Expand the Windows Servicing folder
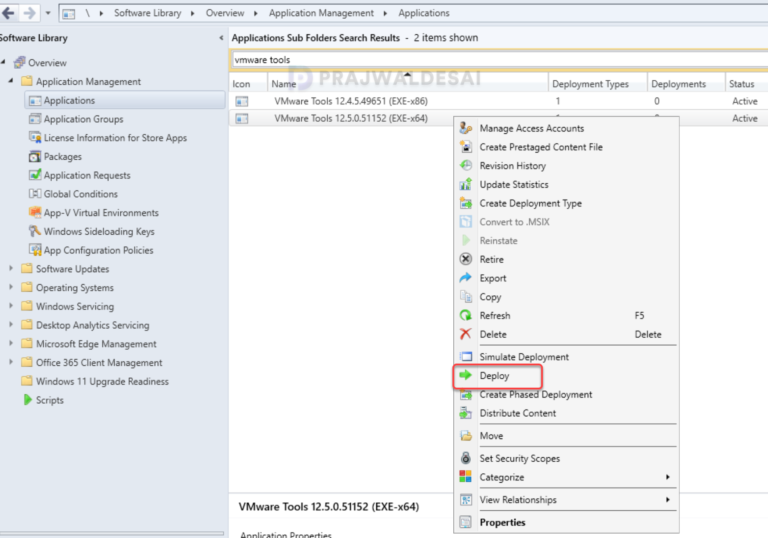768x538 pixels. pyautogui.click(x=11, y=306)
